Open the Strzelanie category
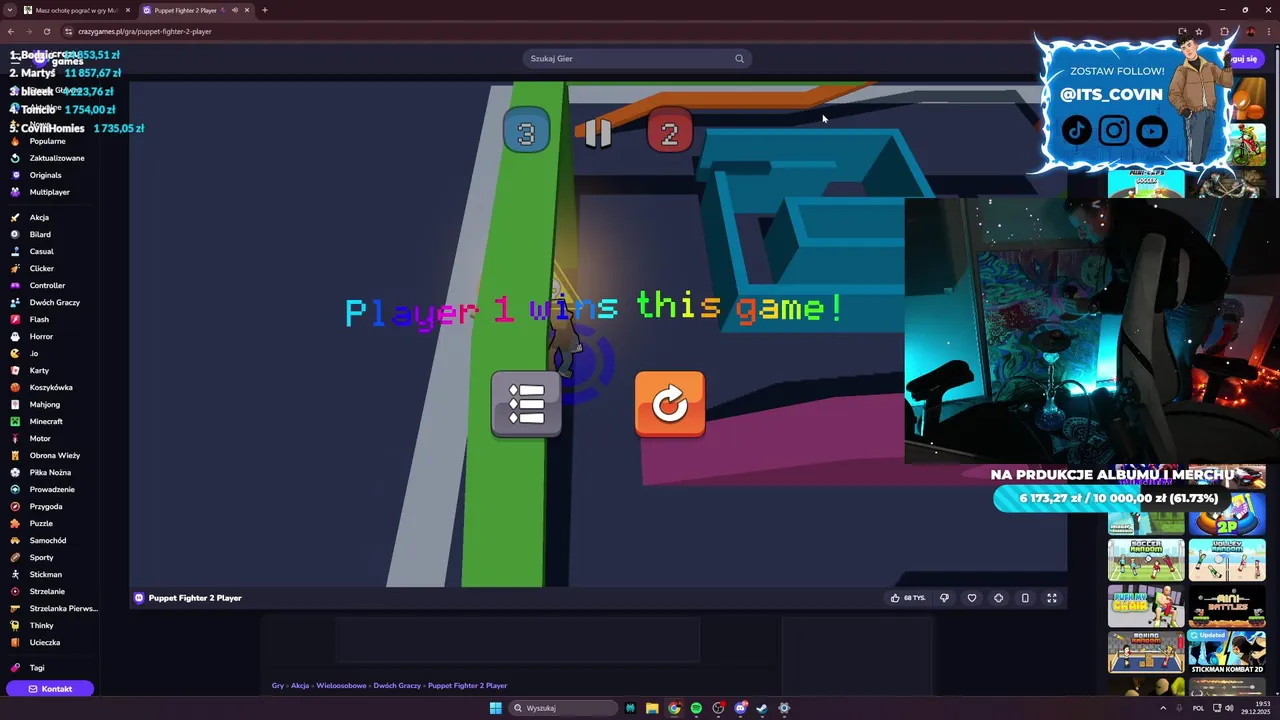1280x720 pixels. coord(48,591)
